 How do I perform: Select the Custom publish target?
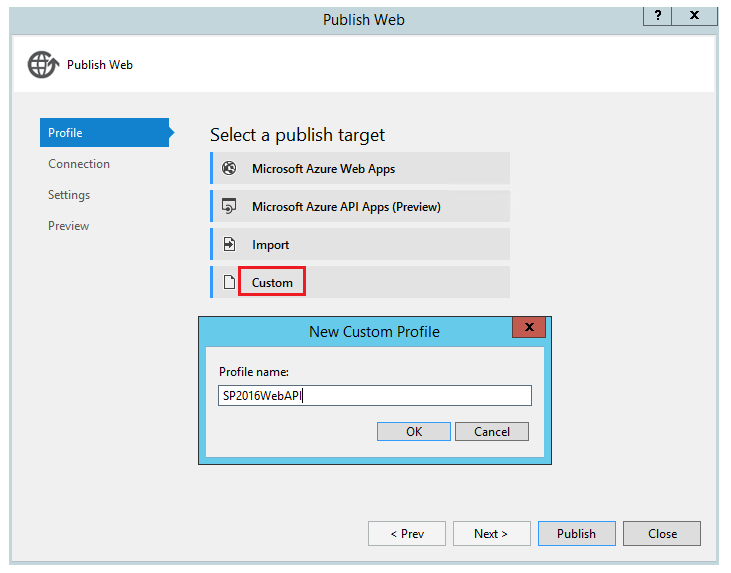pyautogui.click(x=360, y=282)
